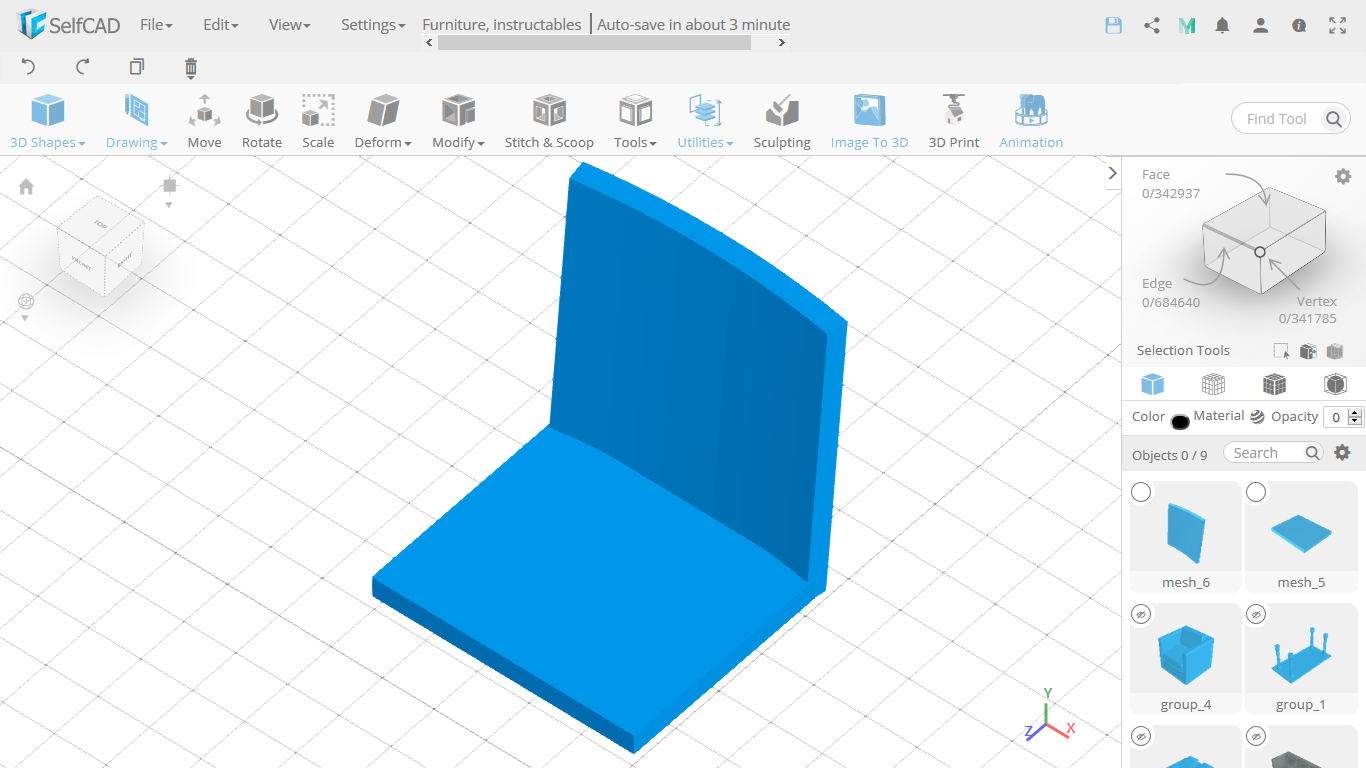Screen dimensions: 1366x768
Task: Reset view with the home icon
Action: click(x=26, y=187)
